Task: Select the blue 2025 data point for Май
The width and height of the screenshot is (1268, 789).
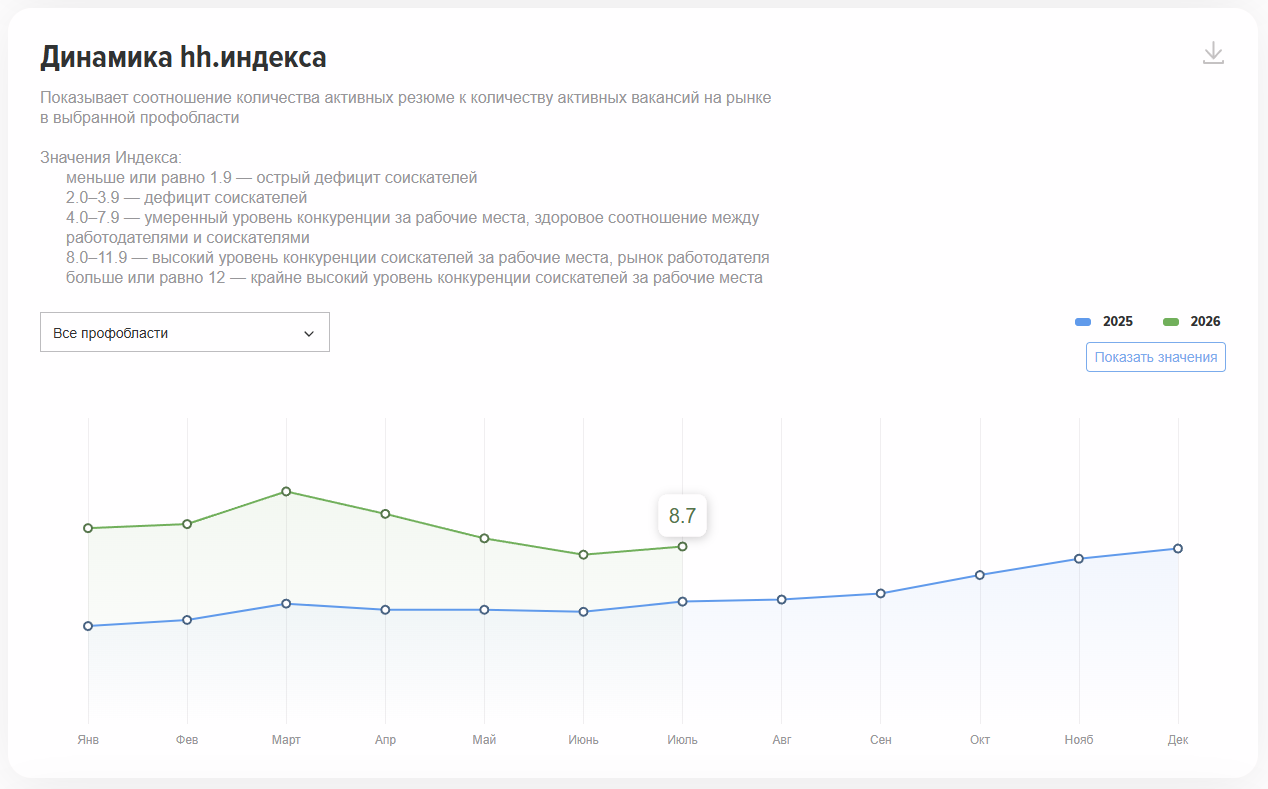Action: tap(484, 610)
